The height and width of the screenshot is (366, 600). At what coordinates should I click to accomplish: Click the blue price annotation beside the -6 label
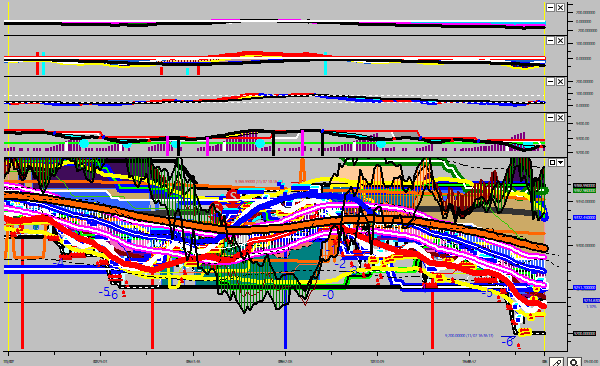(469, 335)
